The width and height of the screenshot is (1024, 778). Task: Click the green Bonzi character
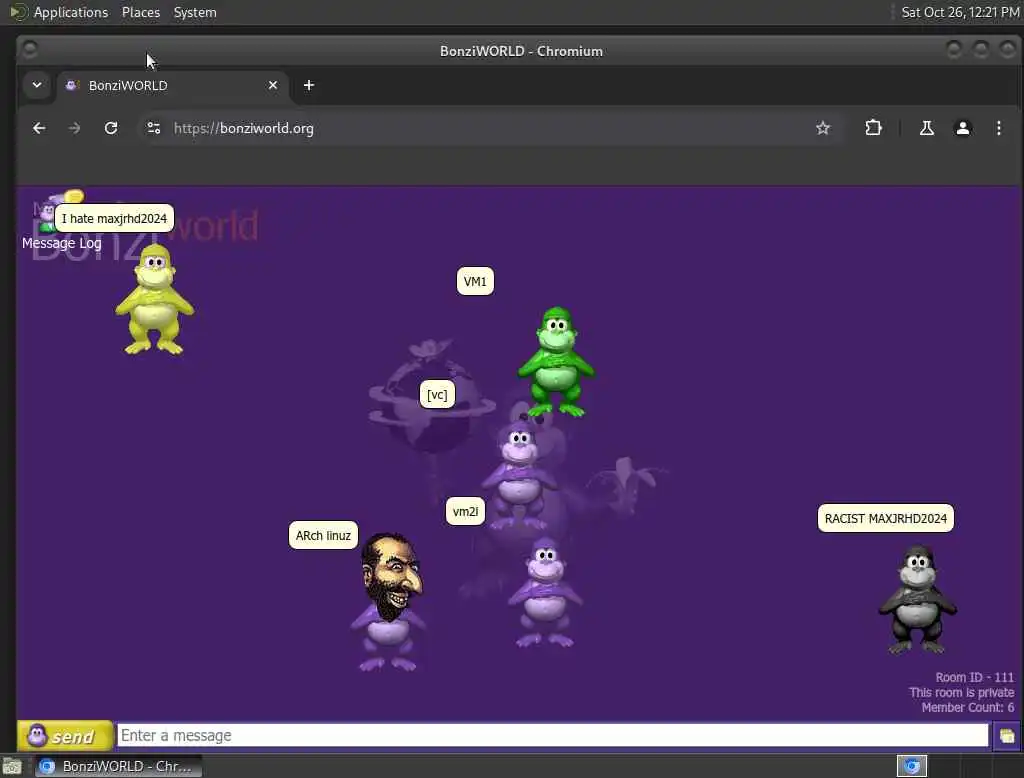(x=556, y=361)
